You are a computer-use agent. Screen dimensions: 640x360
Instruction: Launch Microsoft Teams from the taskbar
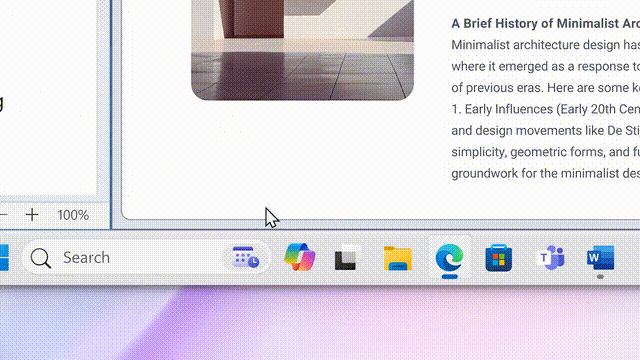pos(551,258)
